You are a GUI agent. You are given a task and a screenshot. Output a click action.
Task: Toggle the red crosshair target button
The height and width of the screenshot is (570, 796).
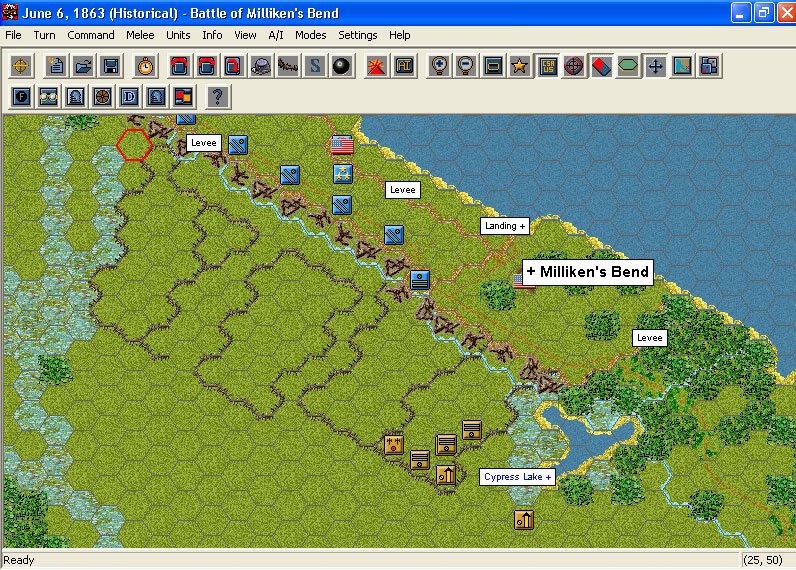pyautogui.click(x=574, y=67)
